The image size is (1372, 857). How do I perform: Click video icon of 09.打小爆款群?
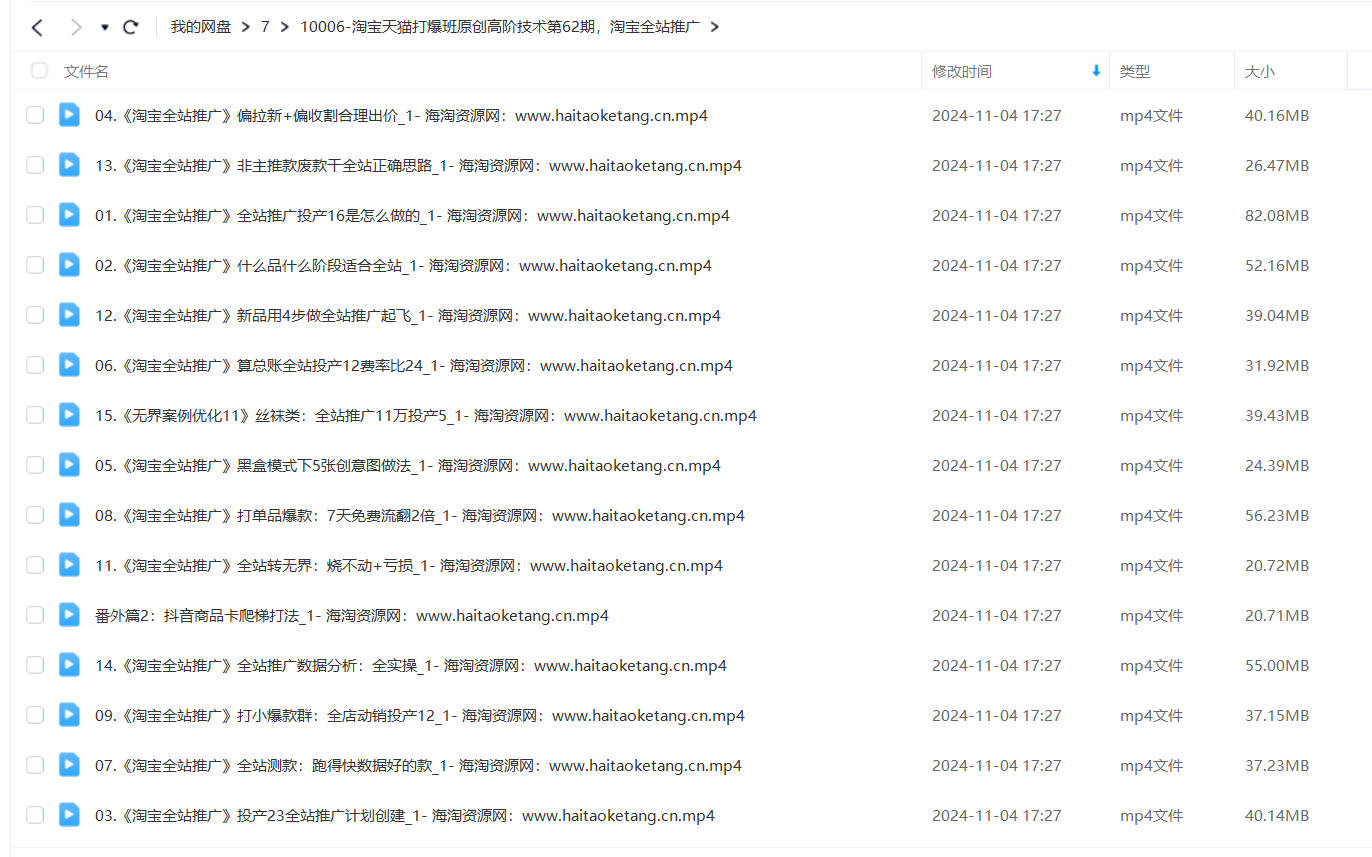point(69,715)
